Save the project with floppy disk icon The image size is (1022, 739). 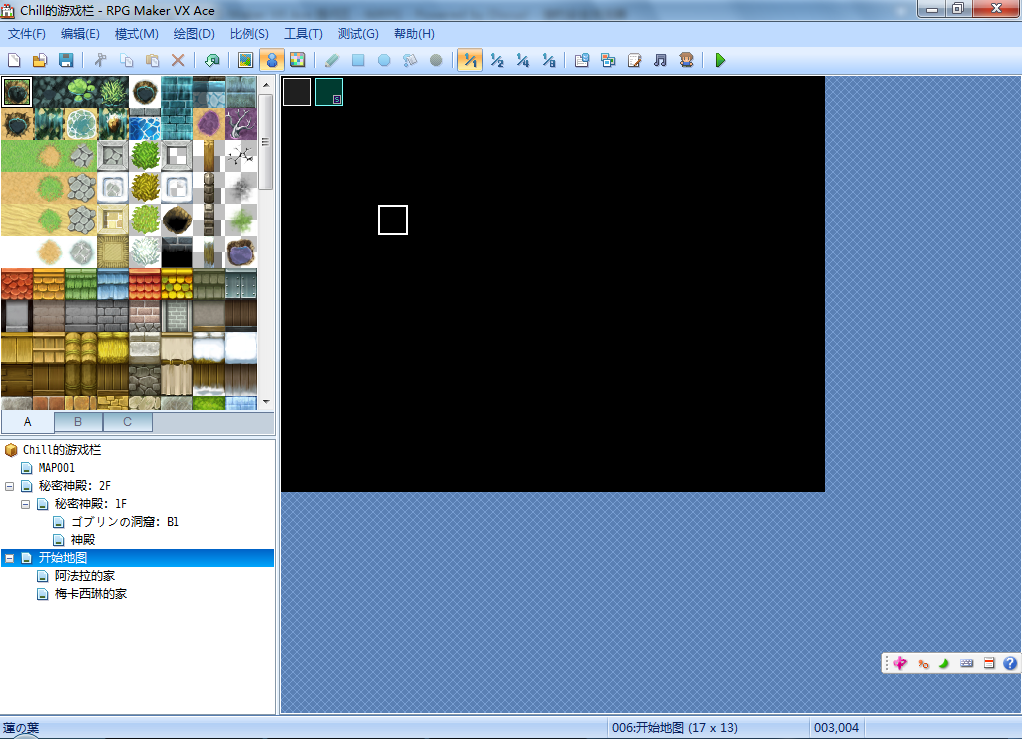coord(66,61)
